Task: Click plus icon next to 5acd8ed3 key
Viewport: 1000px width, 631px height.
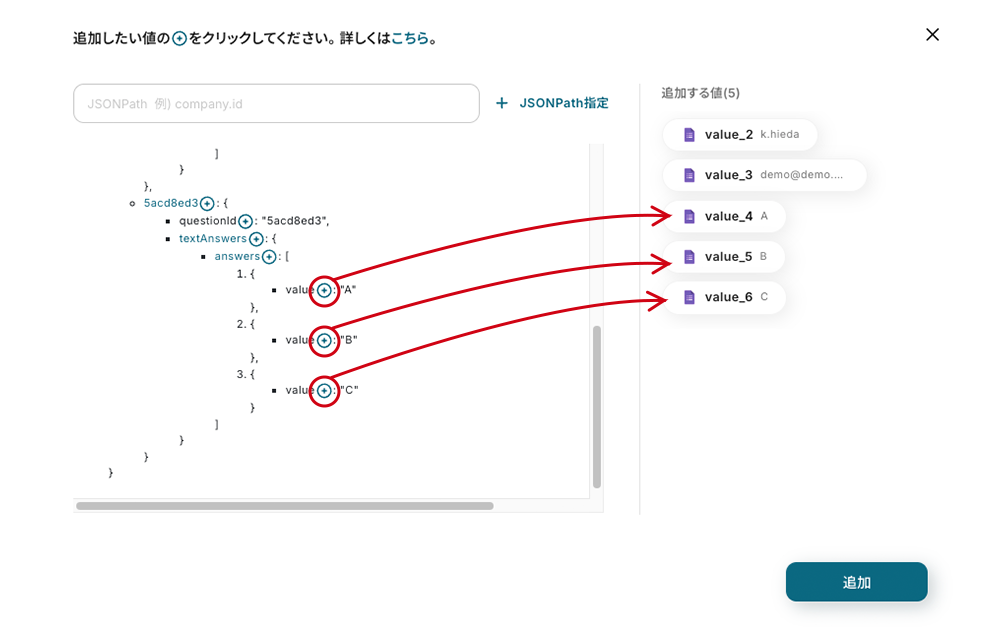Action: click(x=207, y=204)
